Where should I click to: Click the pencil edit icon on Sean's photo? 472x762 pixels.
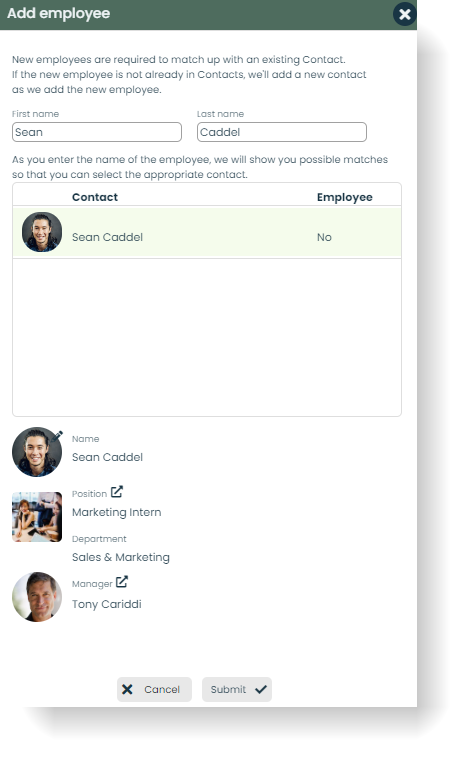pyautogui.click(x=57, y=436)
